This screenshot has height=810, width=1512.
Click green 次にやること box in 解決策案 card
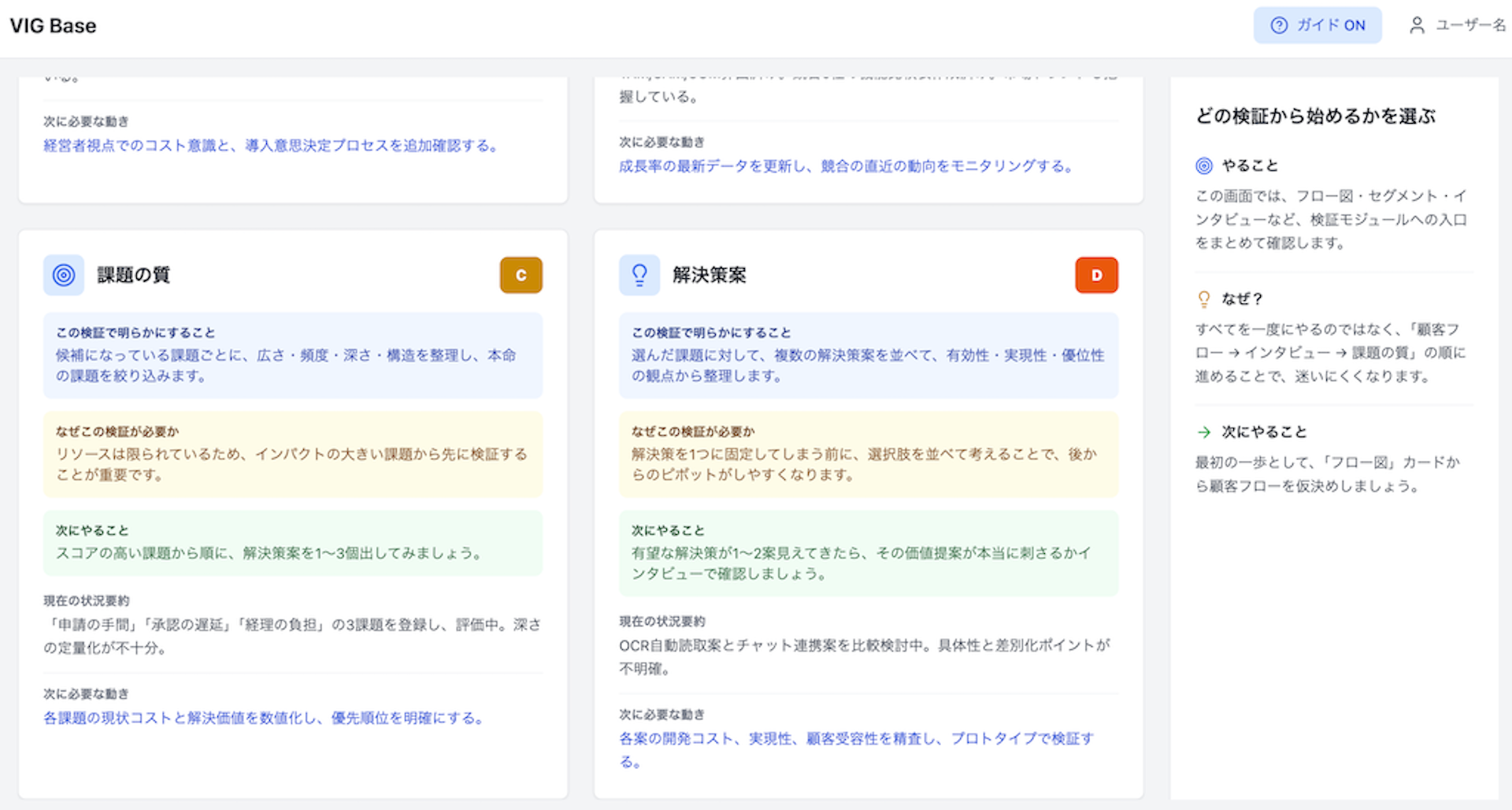coord(868,553)
